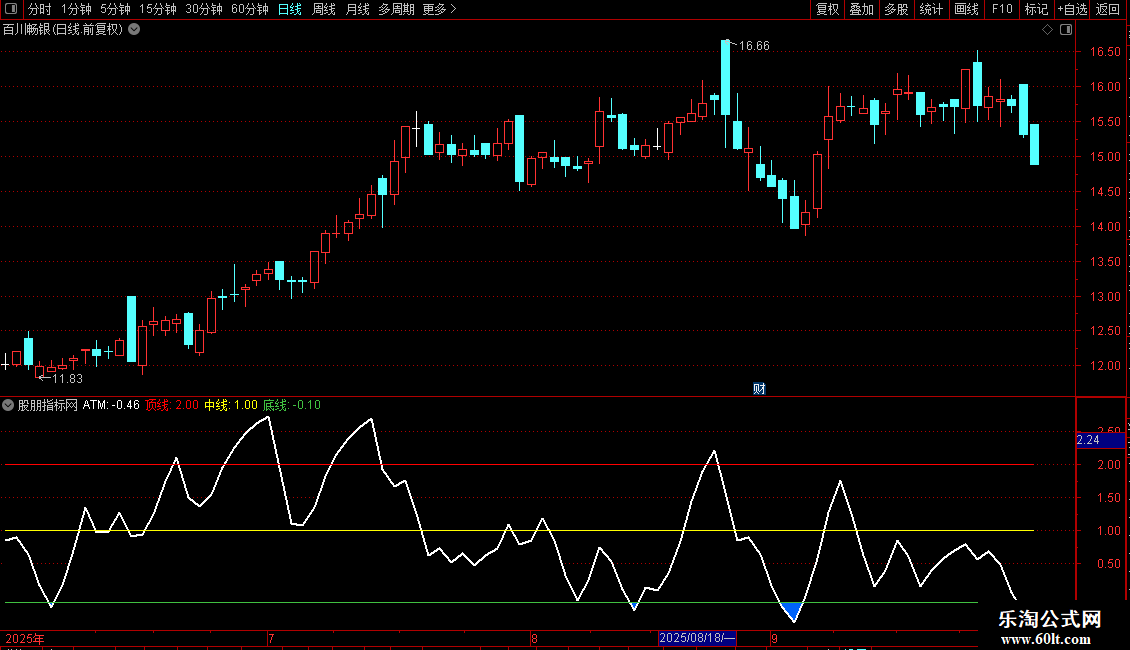The width and height of the screenshot is (1130, 650).
Task: Open the 复权 adjustment option
Action: tap(827, 9)
